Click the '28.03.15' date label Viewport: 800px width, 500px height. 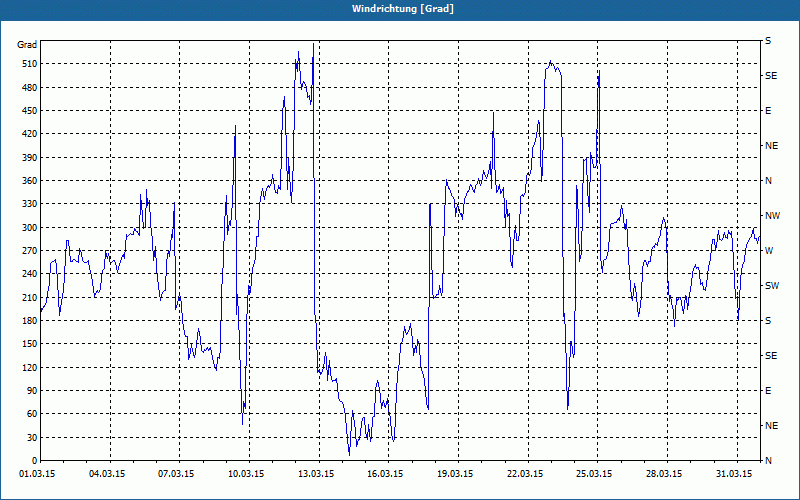click(x=664, y=474)
